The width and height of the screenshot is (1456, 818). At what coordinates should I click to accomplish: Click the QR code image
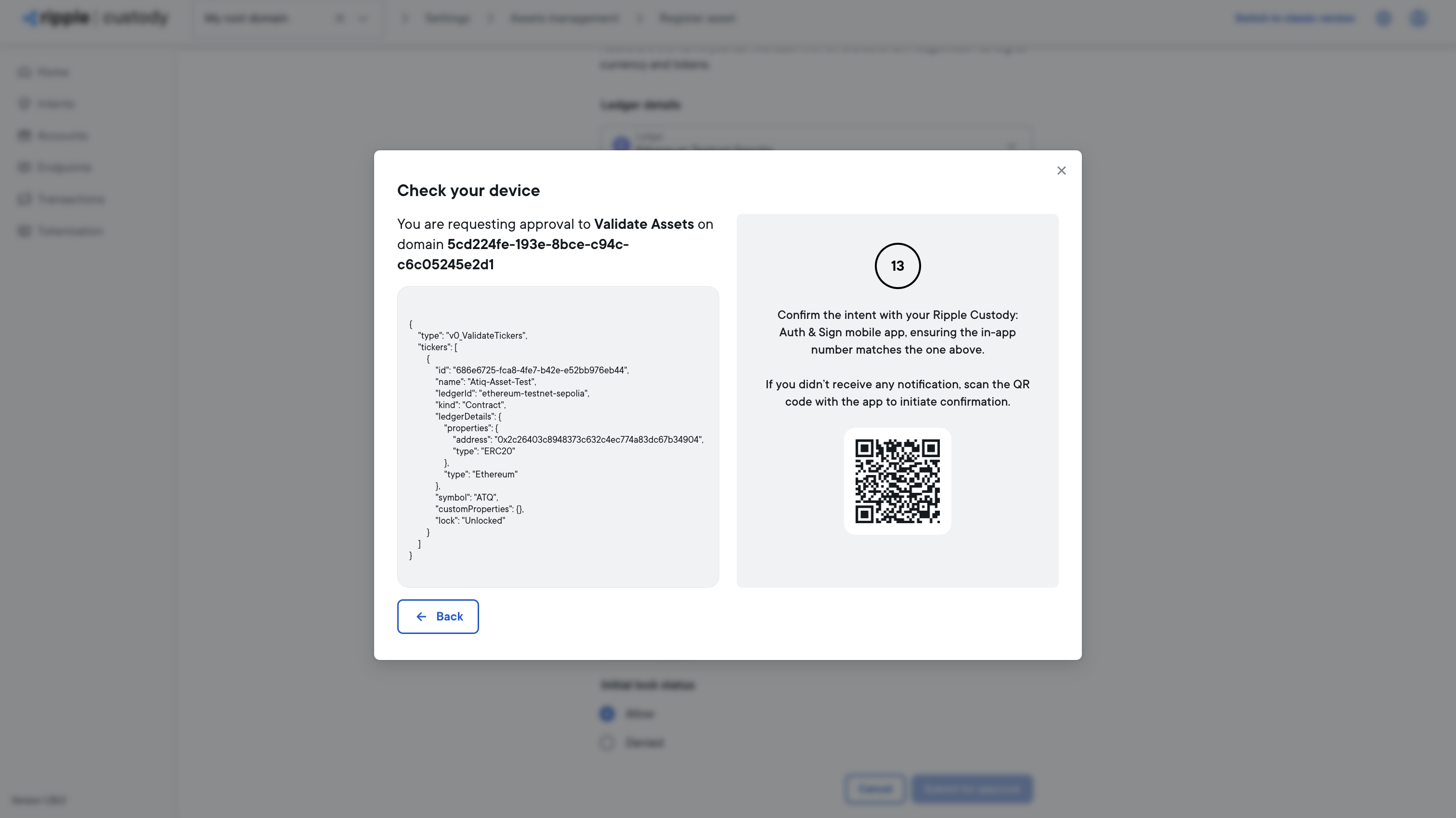(897, 481)
